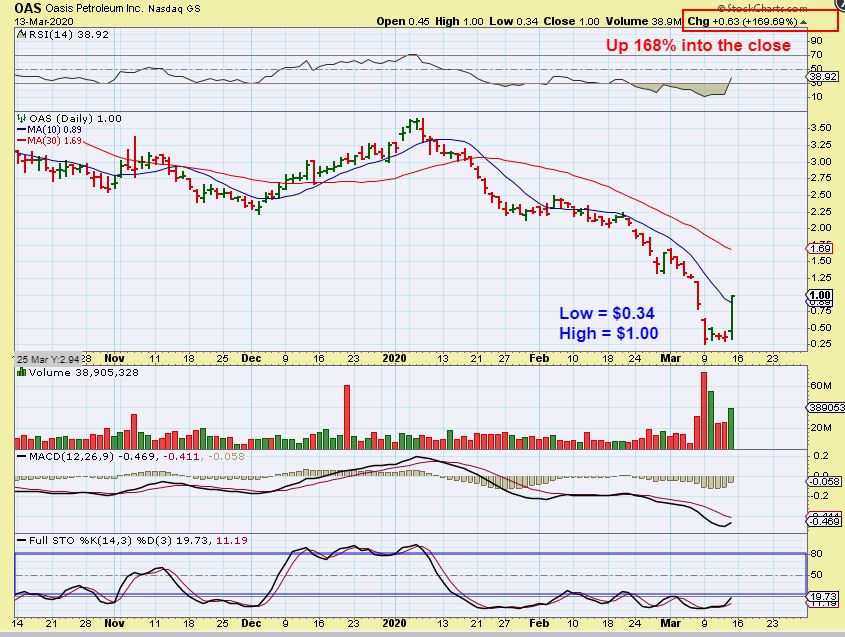Click 2020 on the bottom date axis
This screenshot has height=637, width=845.
click(x=394, y=623)
